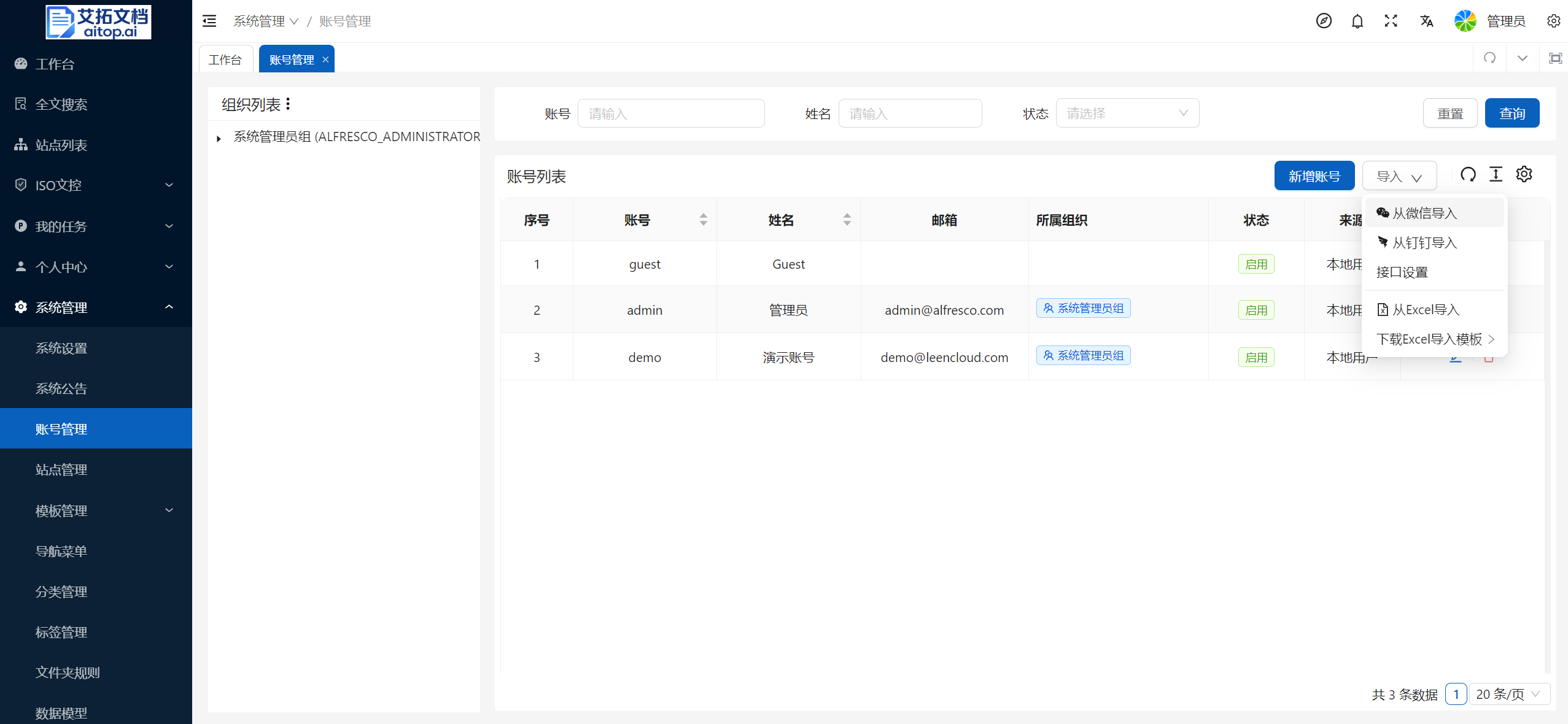Click the 新增账号 button
This screenshot has width=1568, height=724.
[1314, 176]
